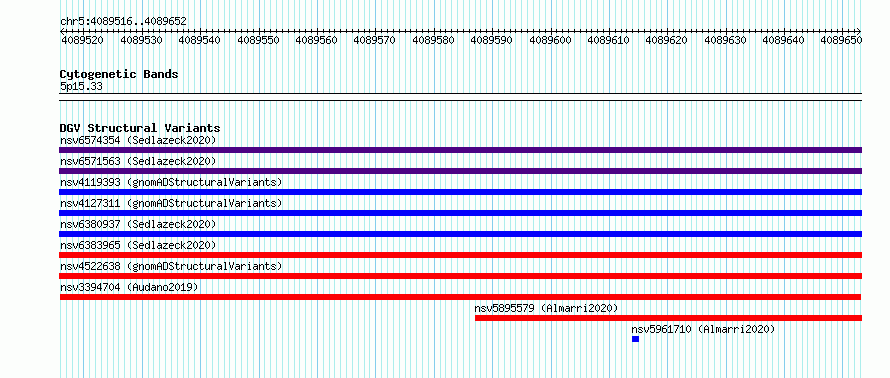890x378 pixels.
Task: Click the nsv6380937 (Sedlazeck2020) label
Action: click(138, 224)
